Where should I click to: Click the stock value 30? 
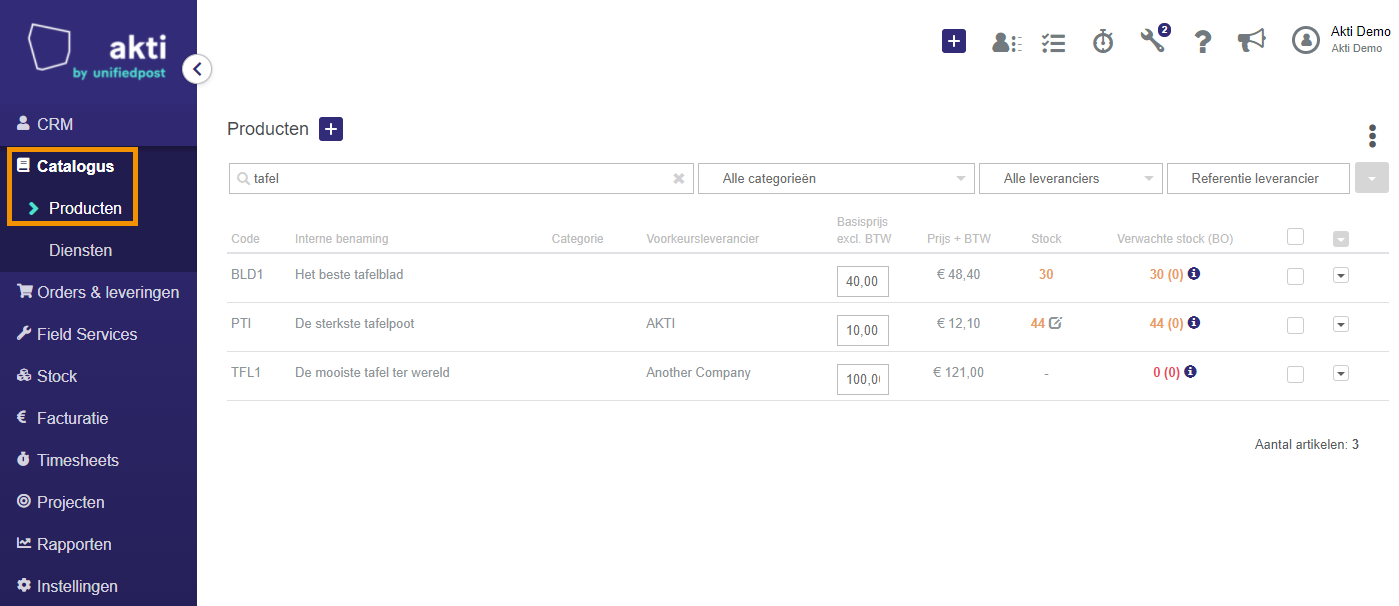pos(1046,274)
